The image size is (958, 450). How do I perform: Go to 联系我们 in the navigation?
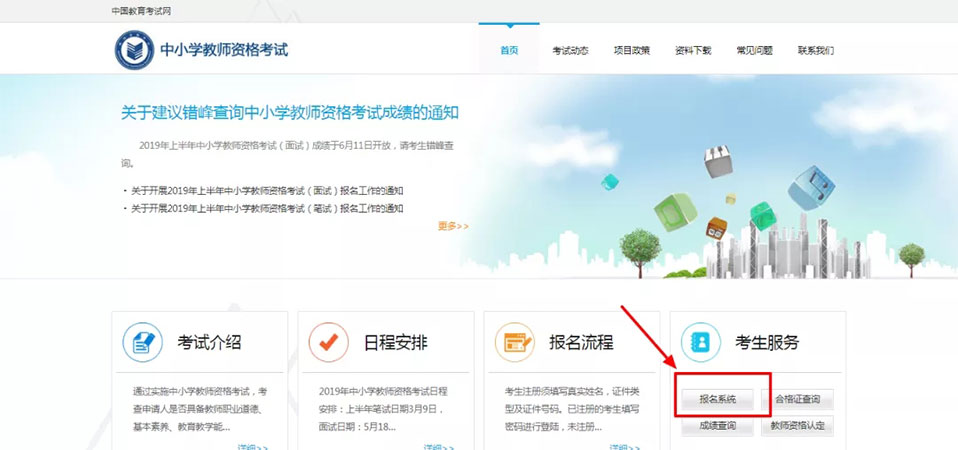pos(815,50)
